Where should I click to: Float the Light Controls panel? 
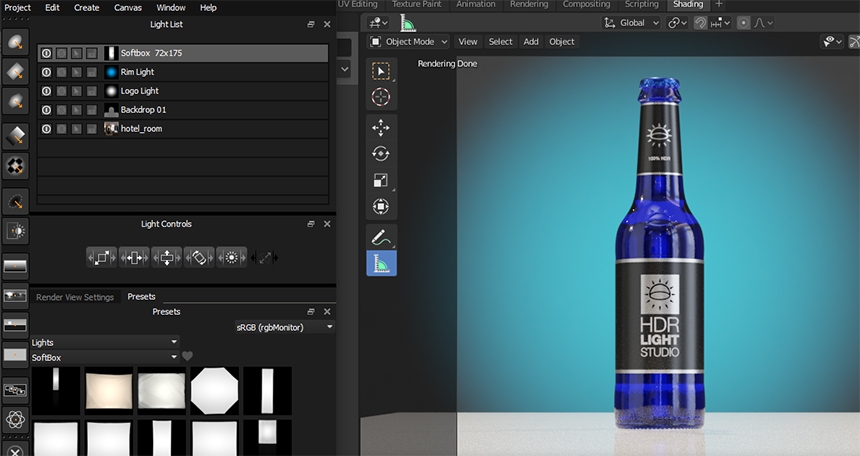(x=311, y=224)
